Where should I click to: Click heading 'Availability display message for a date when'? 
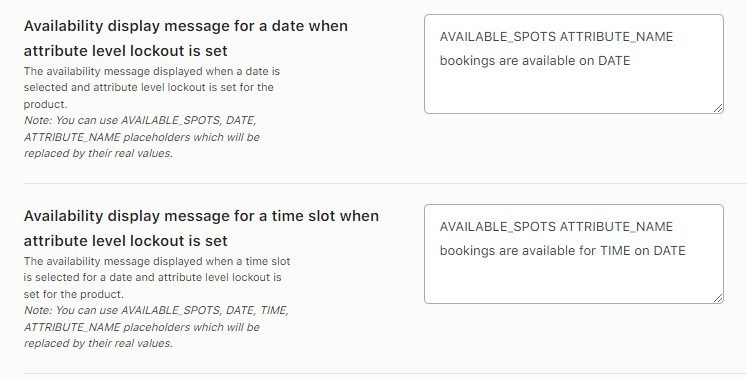coord(186,26)
